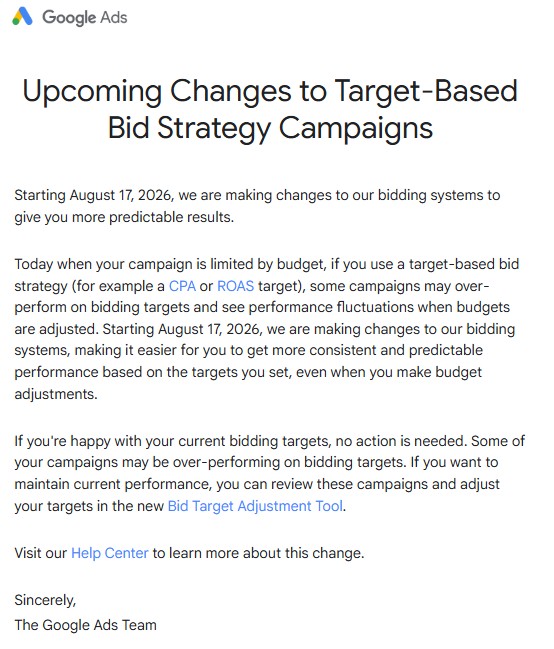This screenshot has height=649, width=554.
Task: Click the "Bid Strategy Campaigns" heading line
Action: click(x=270, y=127)
